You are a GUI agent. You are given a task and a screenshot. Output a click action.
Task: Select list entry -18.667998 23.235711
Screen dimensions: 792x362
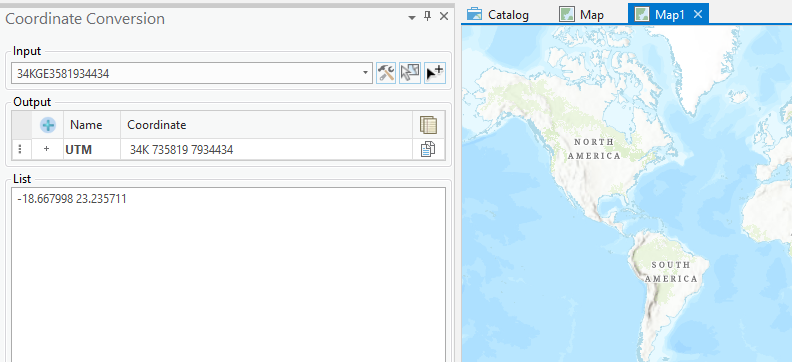[x=72, y=199]
